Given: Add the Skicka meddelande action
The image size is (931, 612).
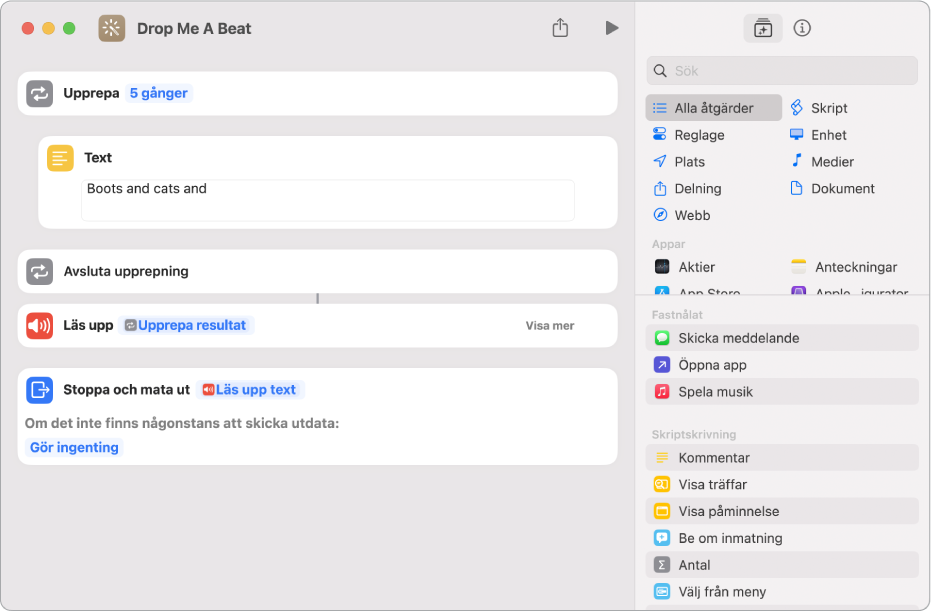Looking at the screenshot, I should pyautogui.click(x=782, y=338).
